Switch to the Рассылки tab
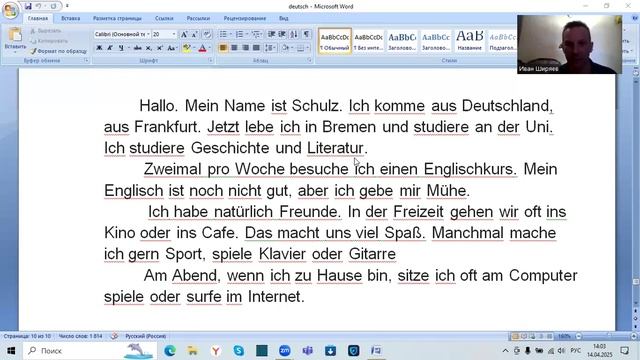 click(x=198, y=18)
